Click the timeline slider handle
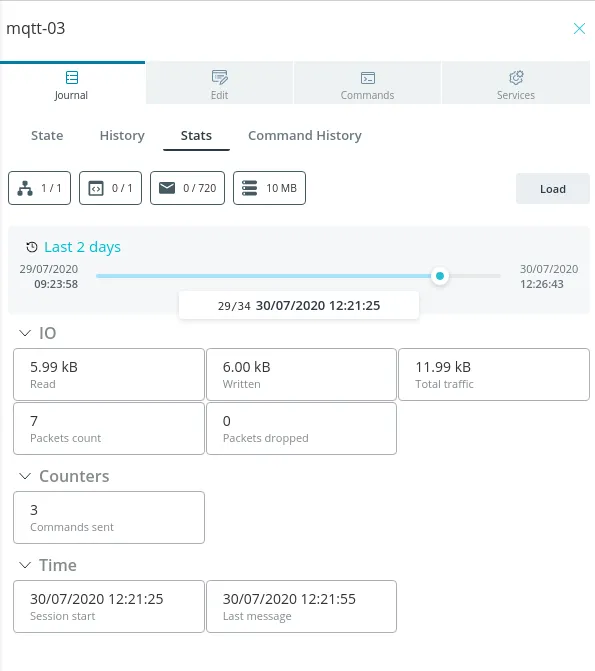 (x=440, y=276)
